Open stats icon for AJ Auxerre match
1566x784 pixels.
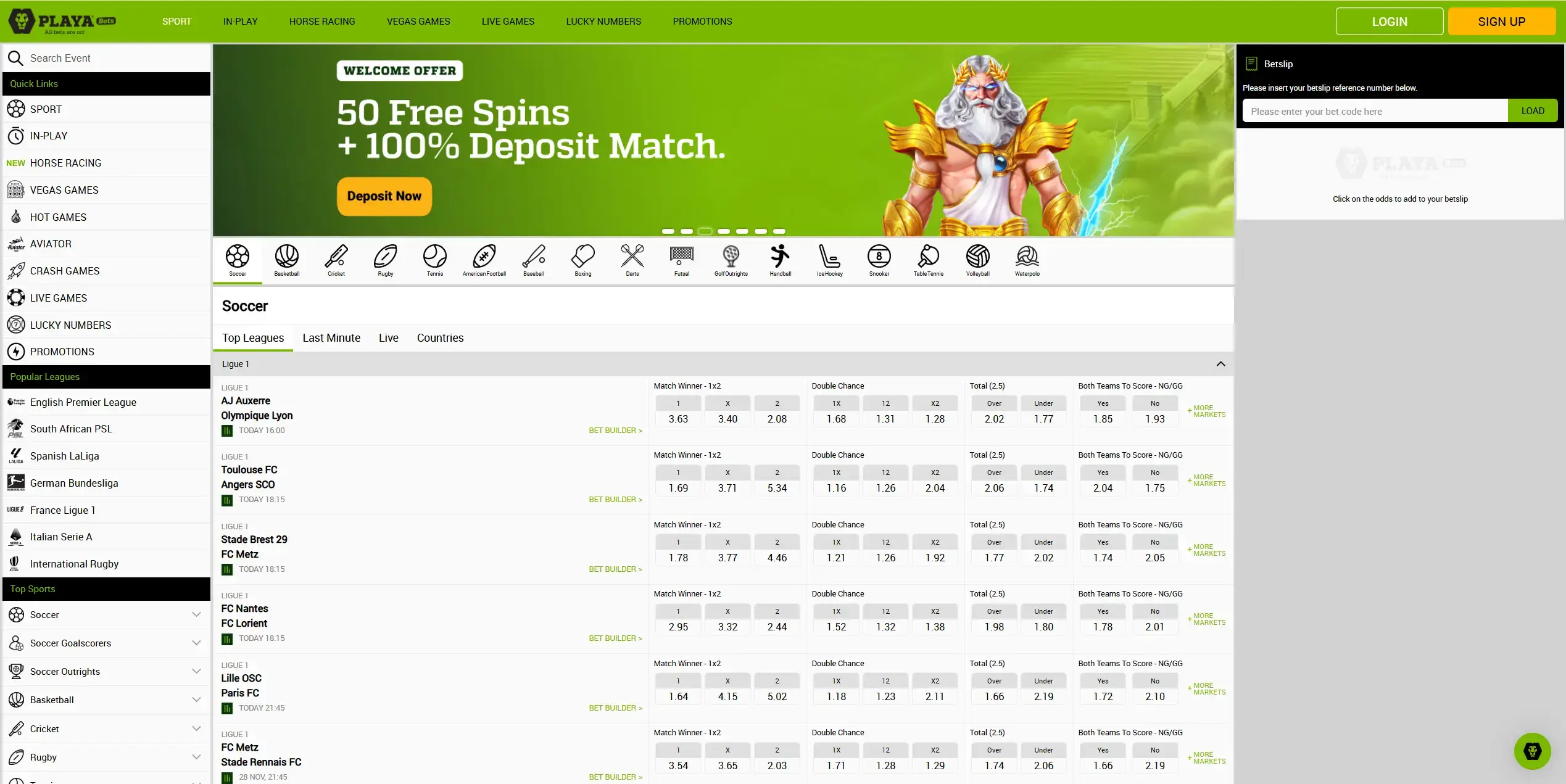point(227,431)
